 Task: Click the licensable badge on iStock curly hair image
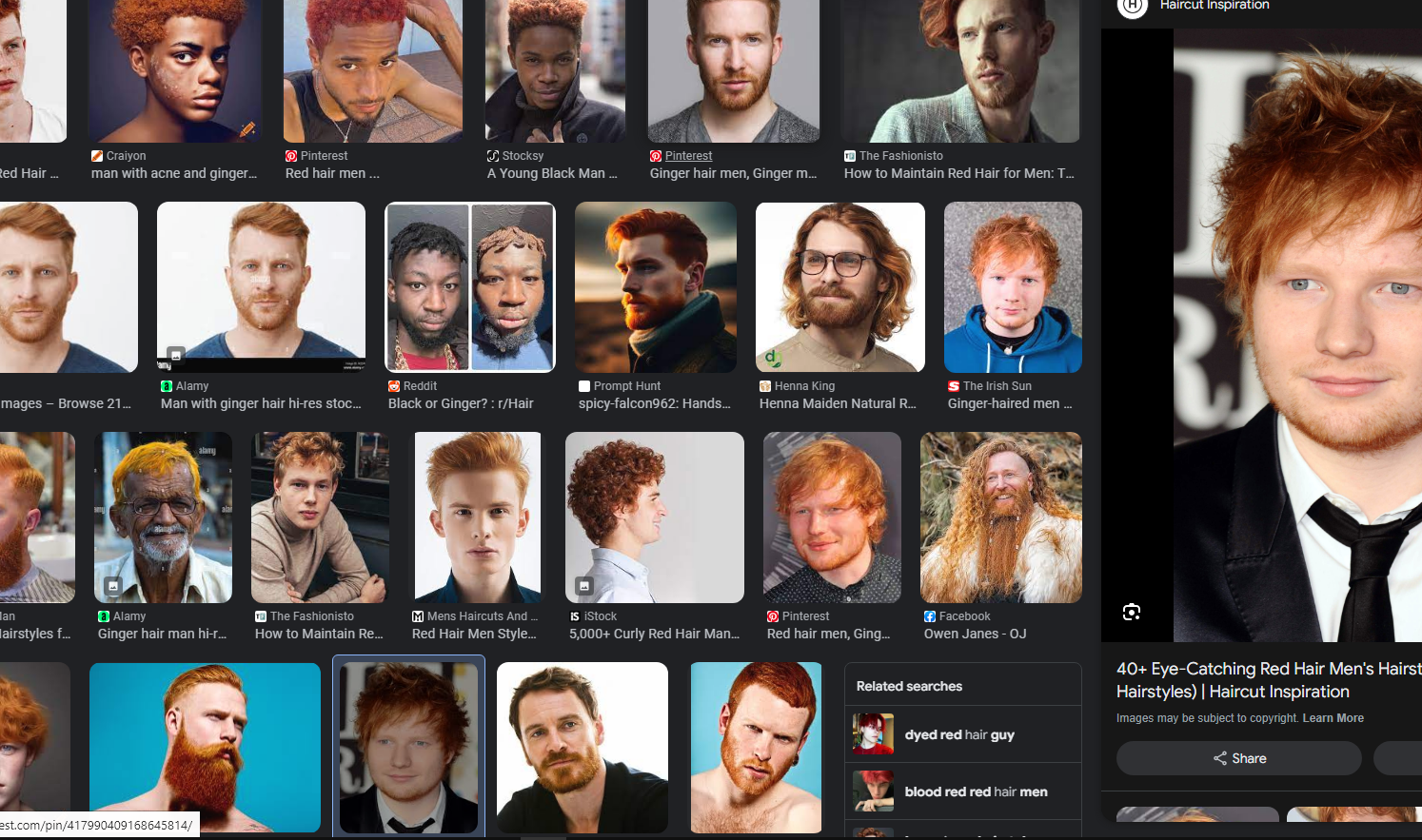point(584,585)
